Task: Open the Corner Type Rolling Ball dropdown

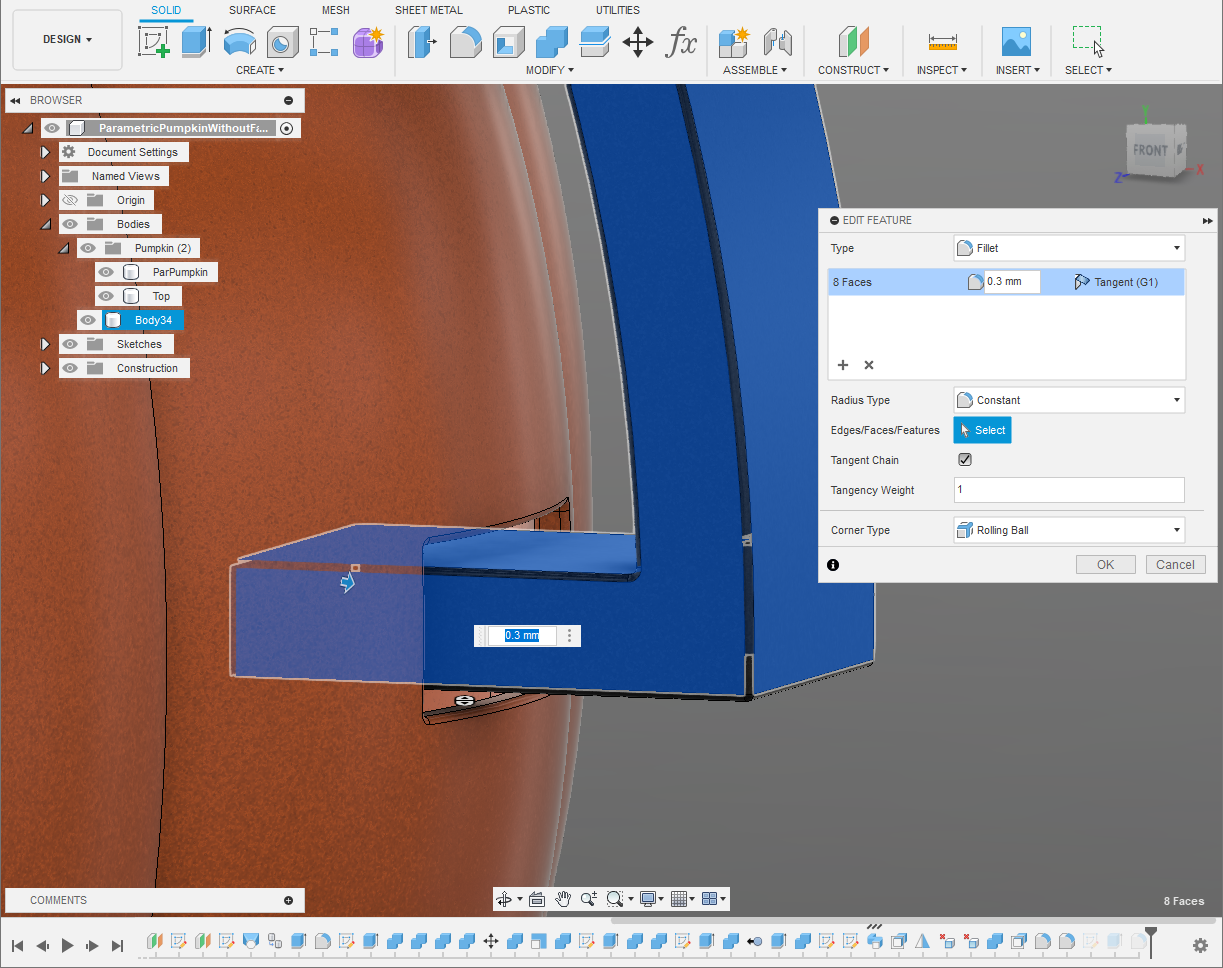Action: [x=1069, y=530]
